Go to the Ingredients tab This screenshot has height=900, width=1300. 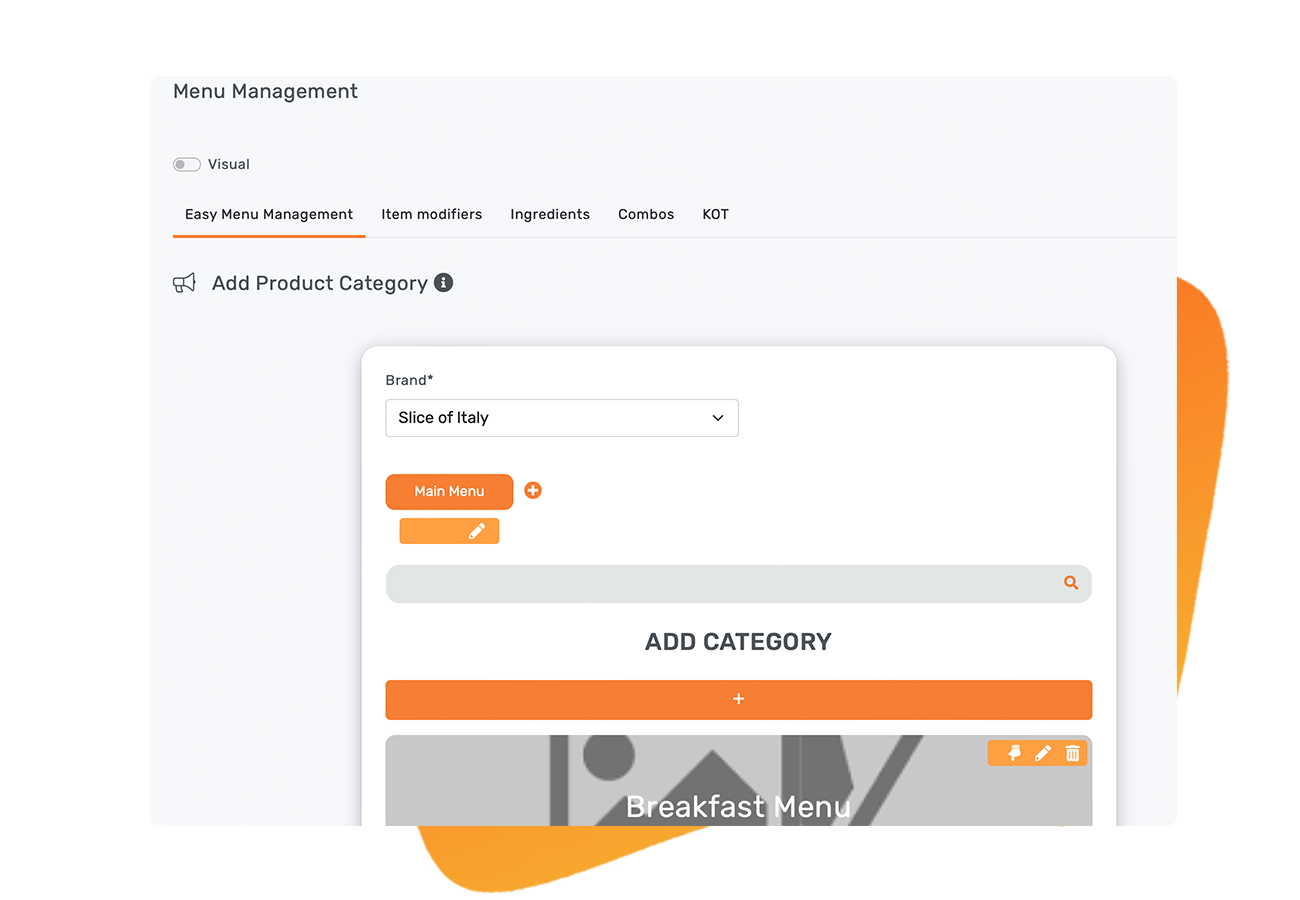point(550,214)
